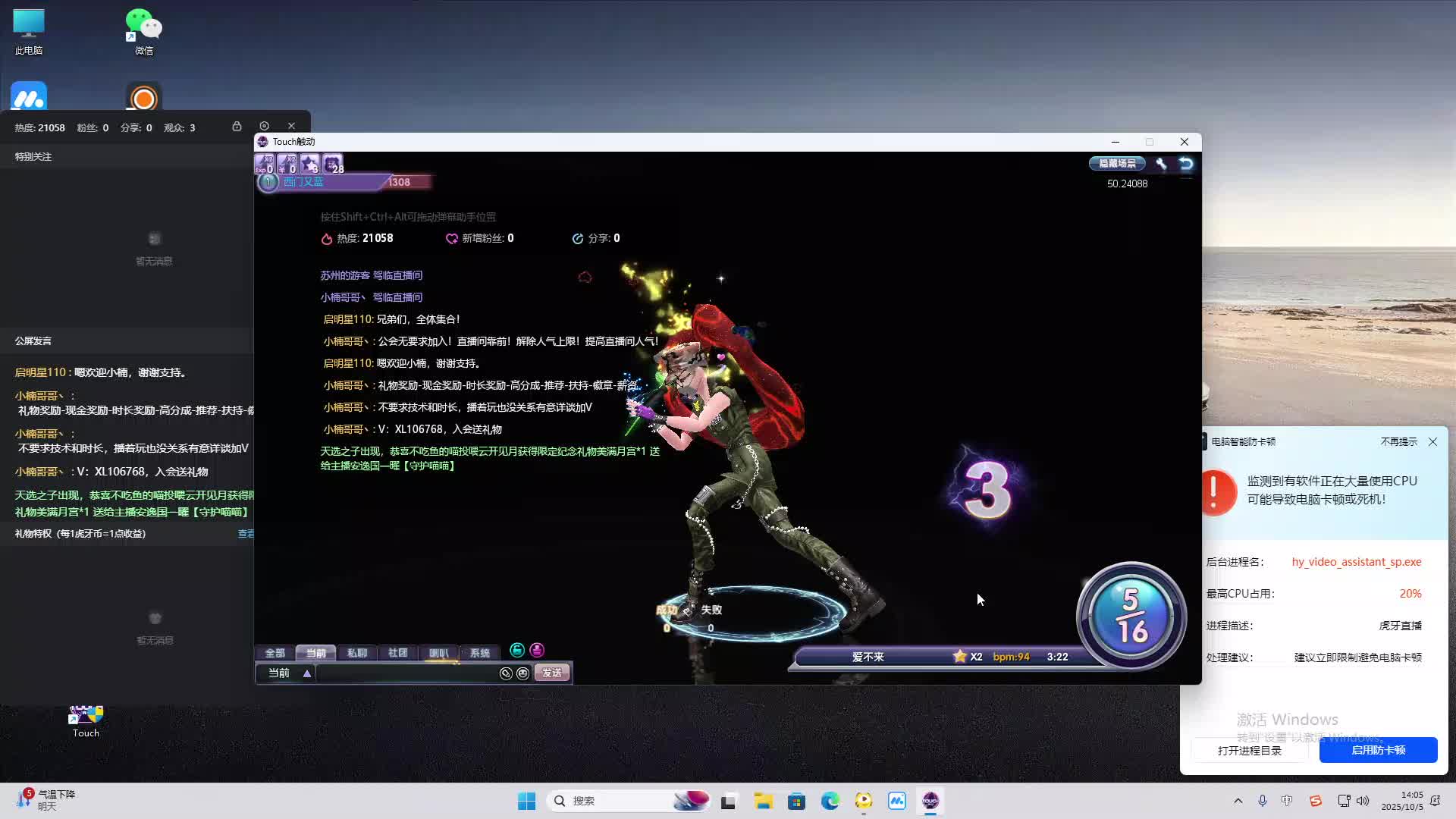Switch to the 系统 chat tab
The height and width of the screenshot is (819, 1456).
tap(479, 653)
